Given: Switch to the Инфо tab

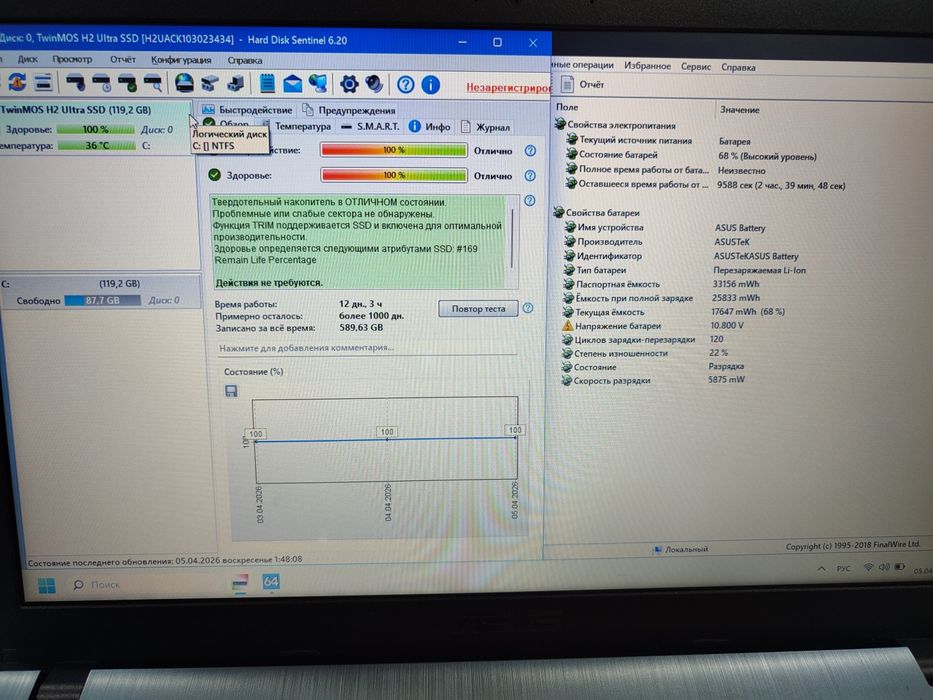Looking at the screenshot, I should point(430,126).
